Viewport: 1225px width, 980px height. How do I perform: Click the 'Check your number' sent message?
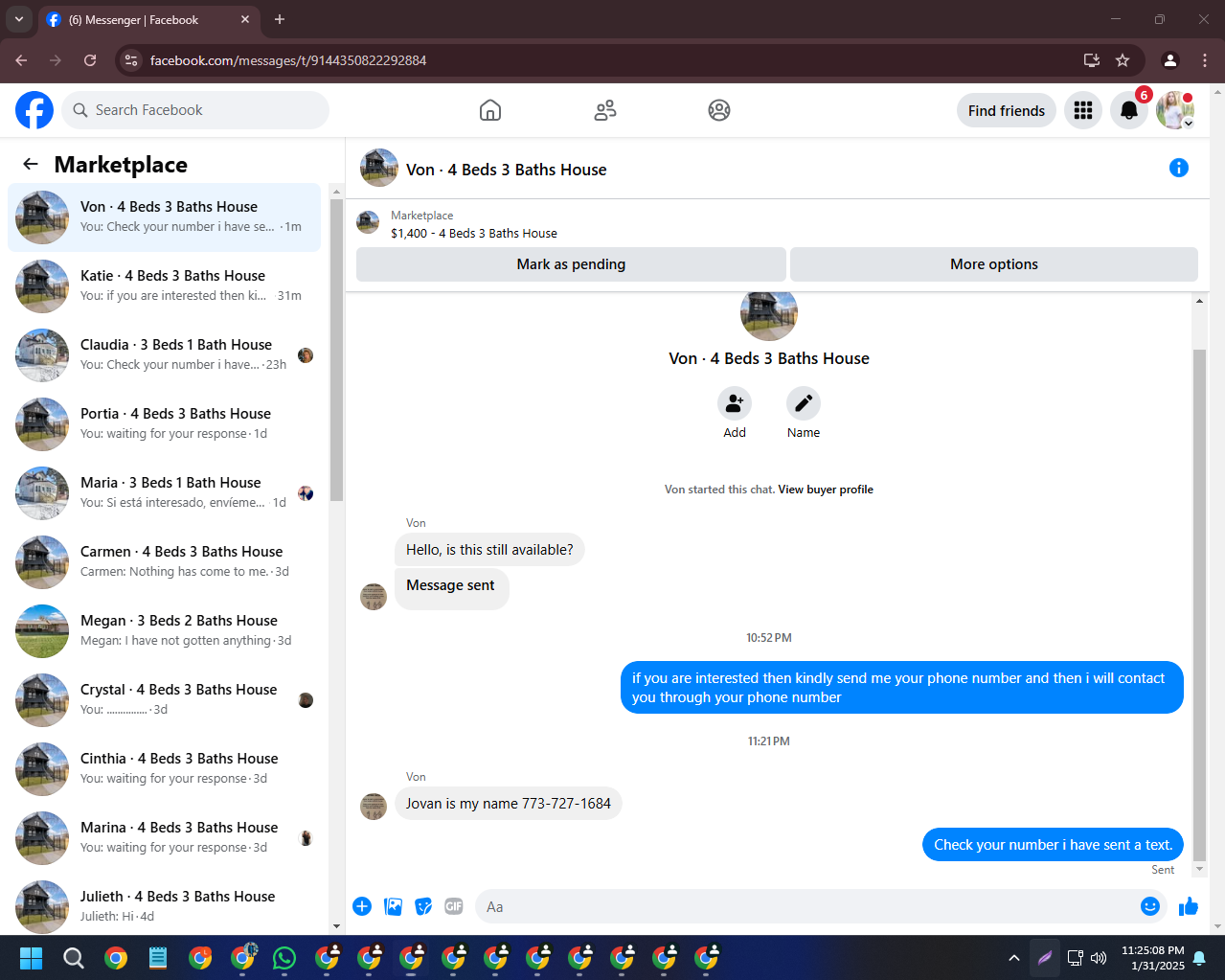coord(1053,845)
